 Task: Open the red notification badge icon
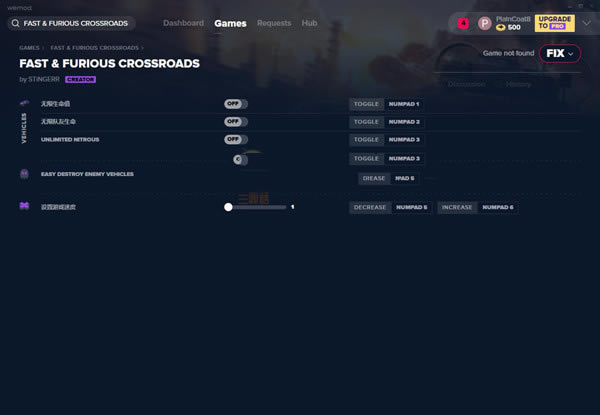coord(463,23)
